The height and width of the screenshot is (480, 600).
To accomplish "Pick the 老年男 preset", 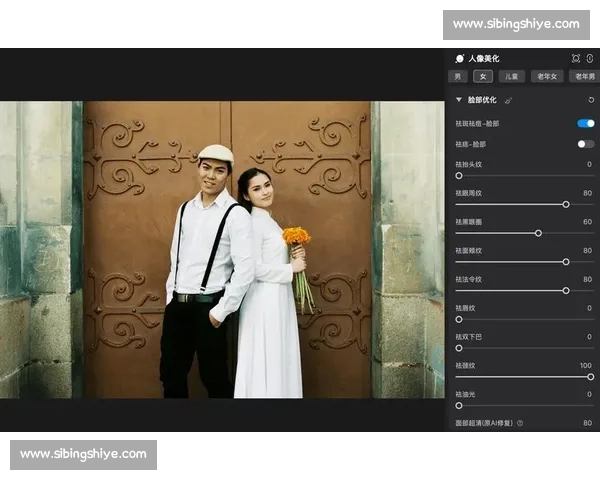I will click(x=583, y=76).
